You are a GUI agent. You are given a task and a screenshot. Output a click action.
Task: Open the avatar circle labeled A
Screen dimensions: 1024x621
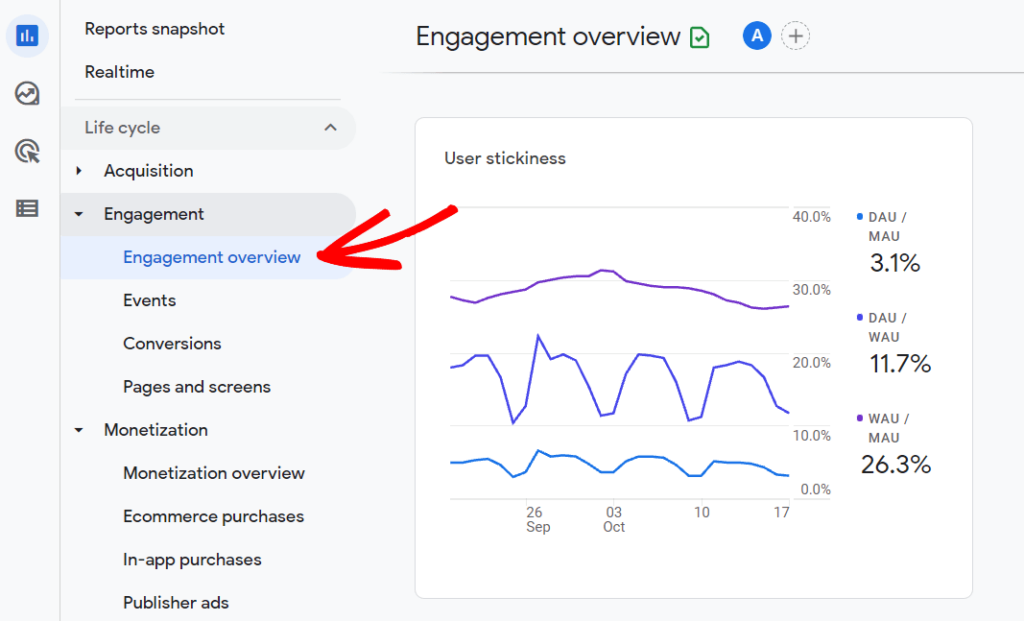click(x=757, y=36)
